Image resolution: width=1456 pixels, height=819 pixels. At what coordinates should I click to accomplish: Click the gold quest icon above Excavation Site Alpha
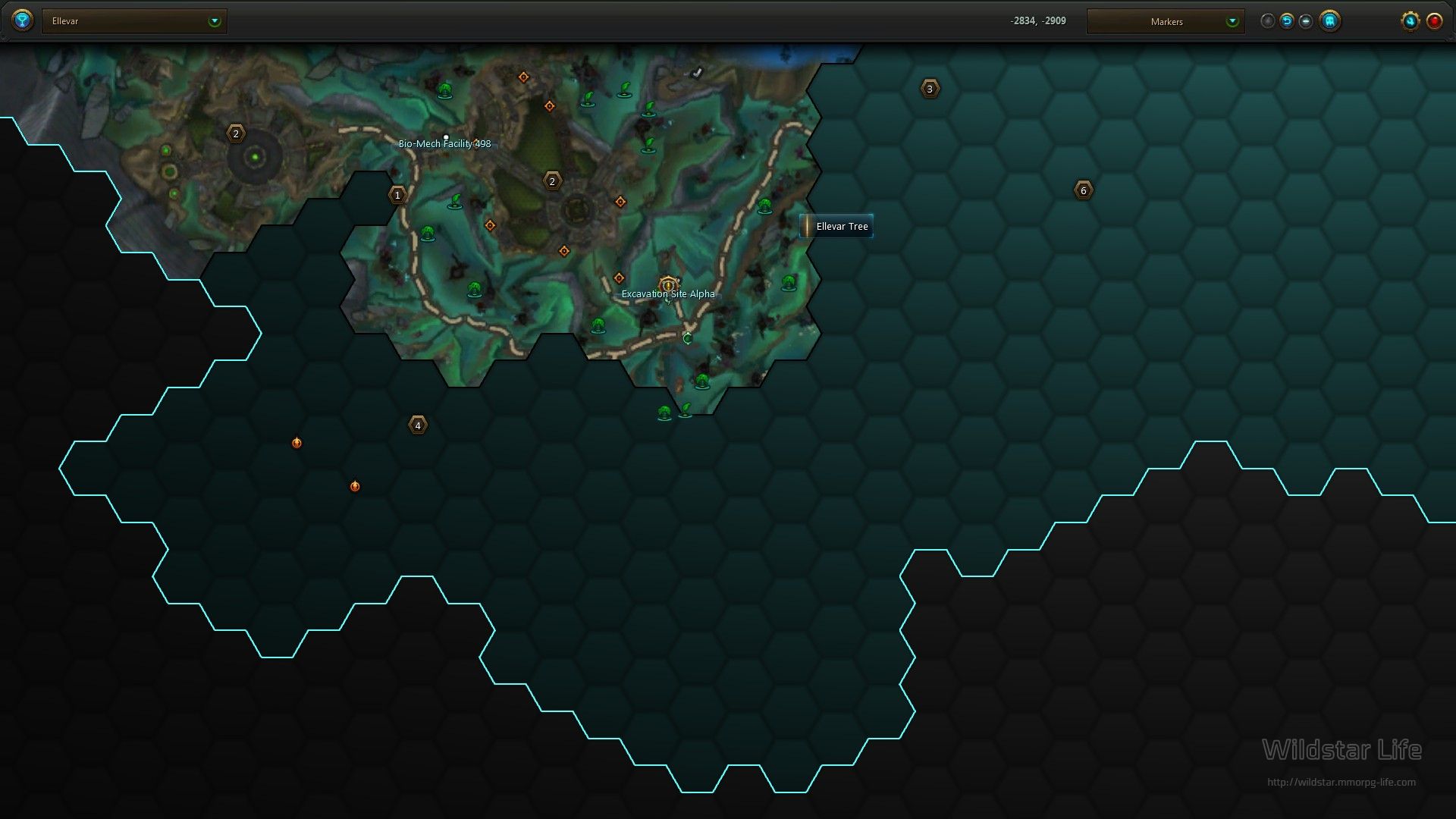pyautogui.click(x=667, y=285)
